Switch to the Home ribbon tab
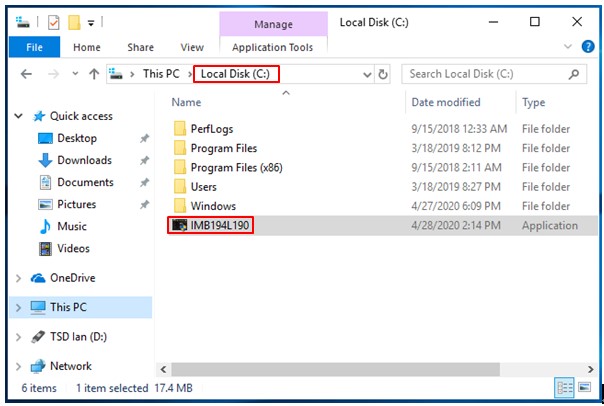The height and width of the screenshot is (406, 604). (x=87, y=47)
